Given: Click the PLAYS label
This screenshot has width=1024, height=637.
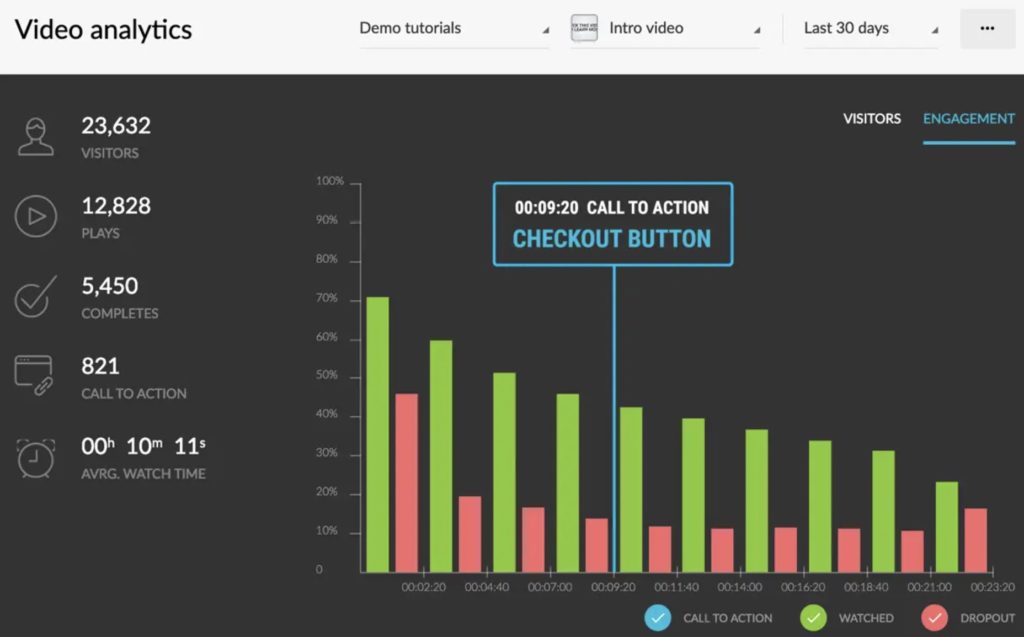Looking at the screenshot, I should [100, 233].
